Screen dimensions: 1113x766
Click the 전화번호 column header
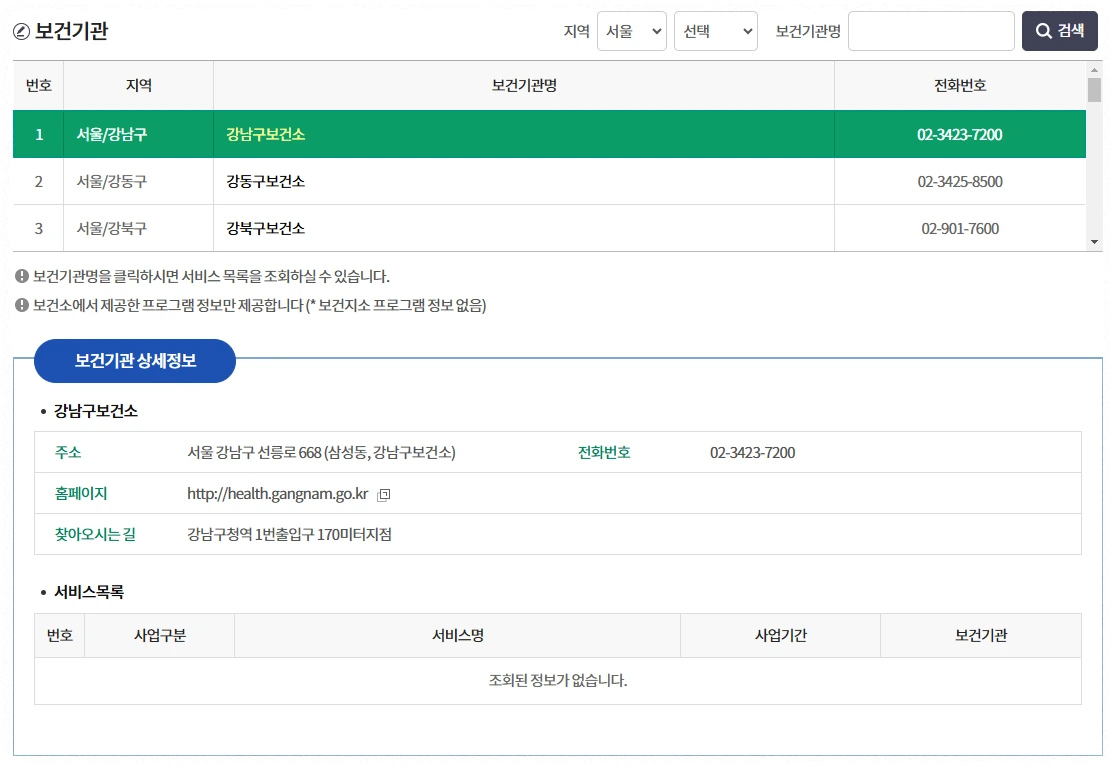click(x=961, y=85)
